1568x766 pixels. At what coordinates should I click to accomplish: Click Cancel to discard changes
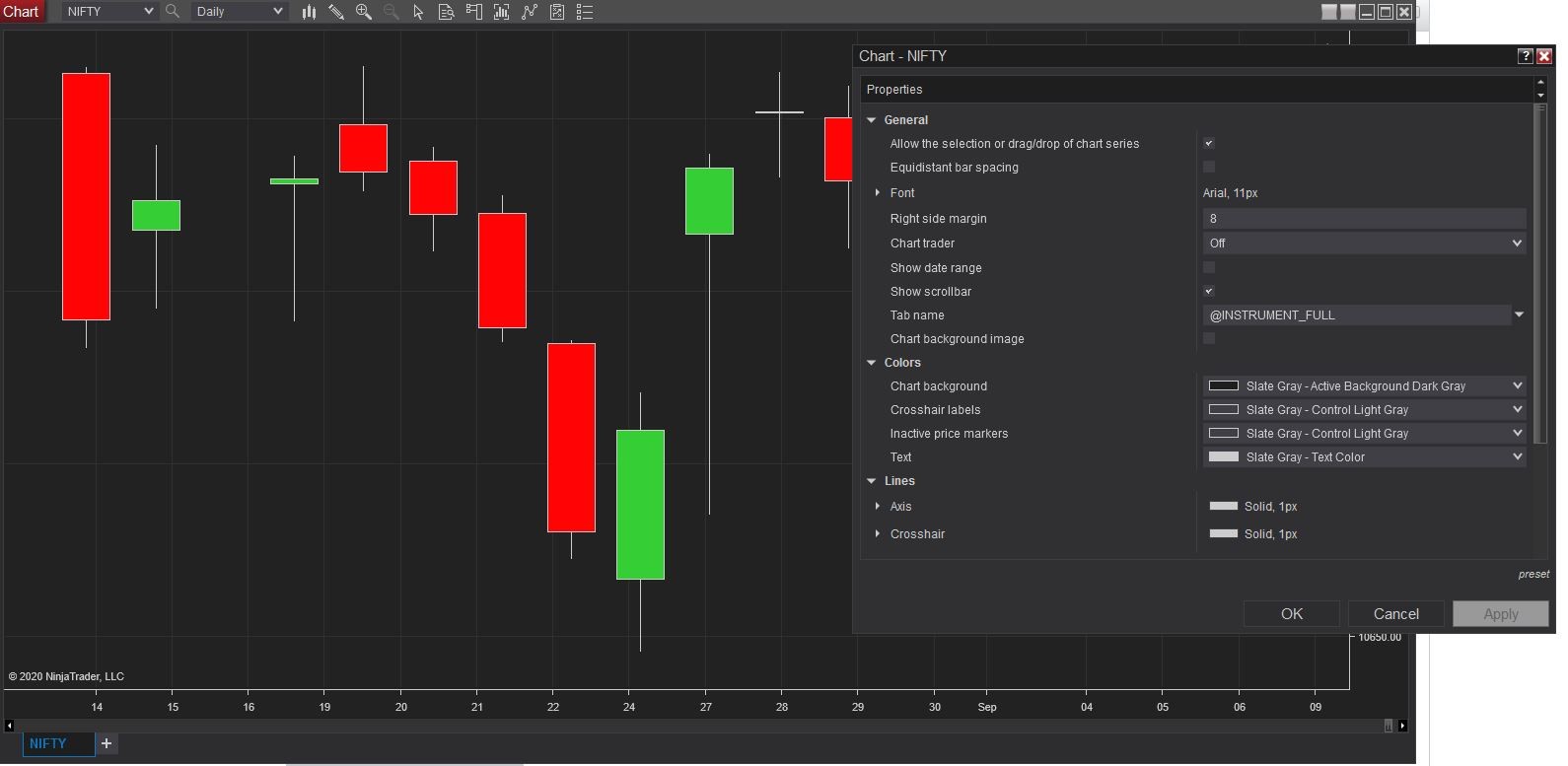point(1396,614)
